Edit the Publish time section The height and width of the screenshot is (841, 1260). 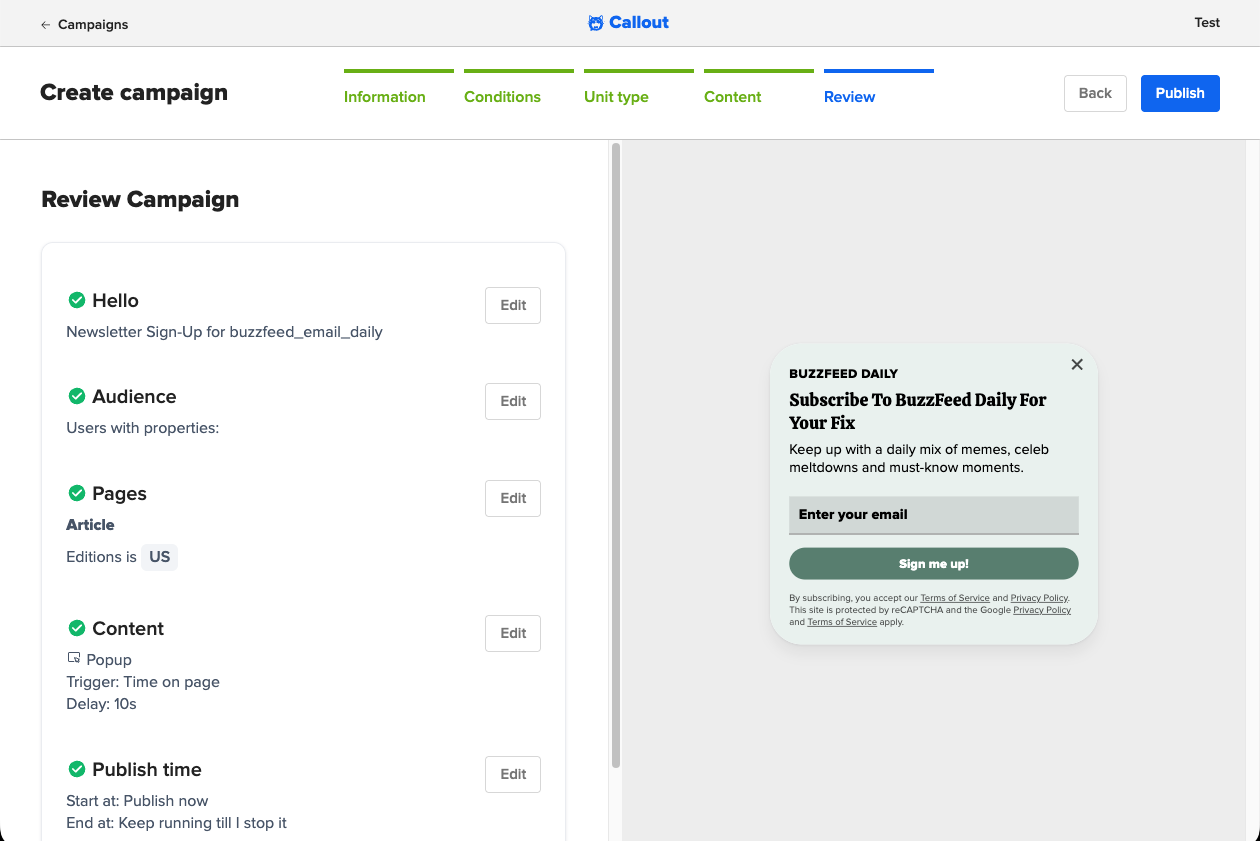click(x=513, y=774)
